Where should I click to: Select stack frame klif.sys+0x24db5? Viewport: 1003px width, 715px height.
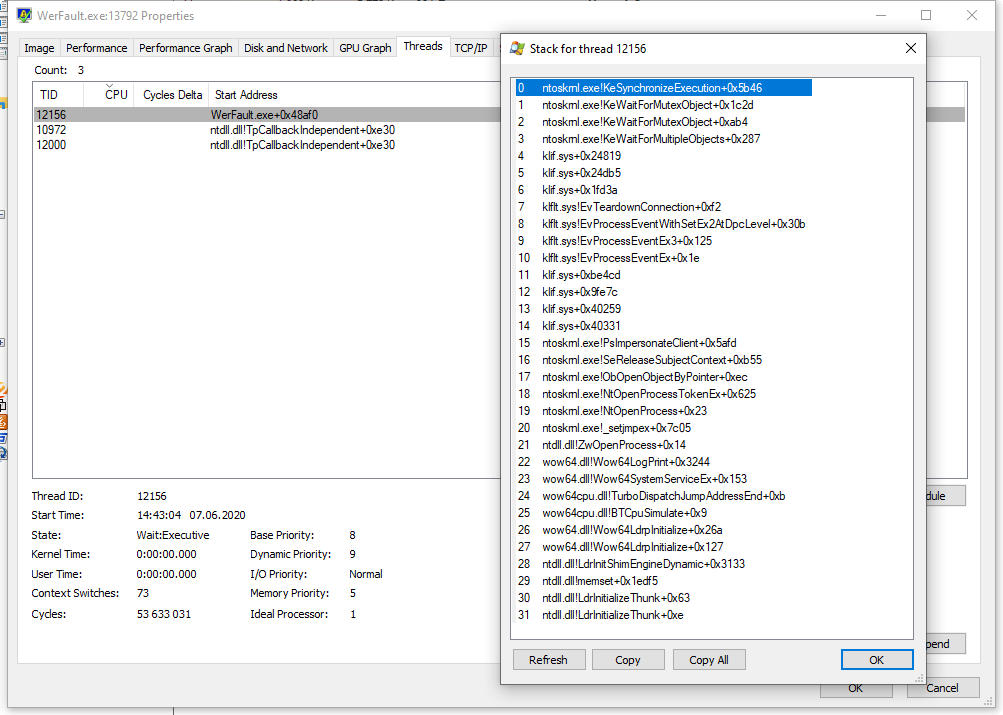664,173
